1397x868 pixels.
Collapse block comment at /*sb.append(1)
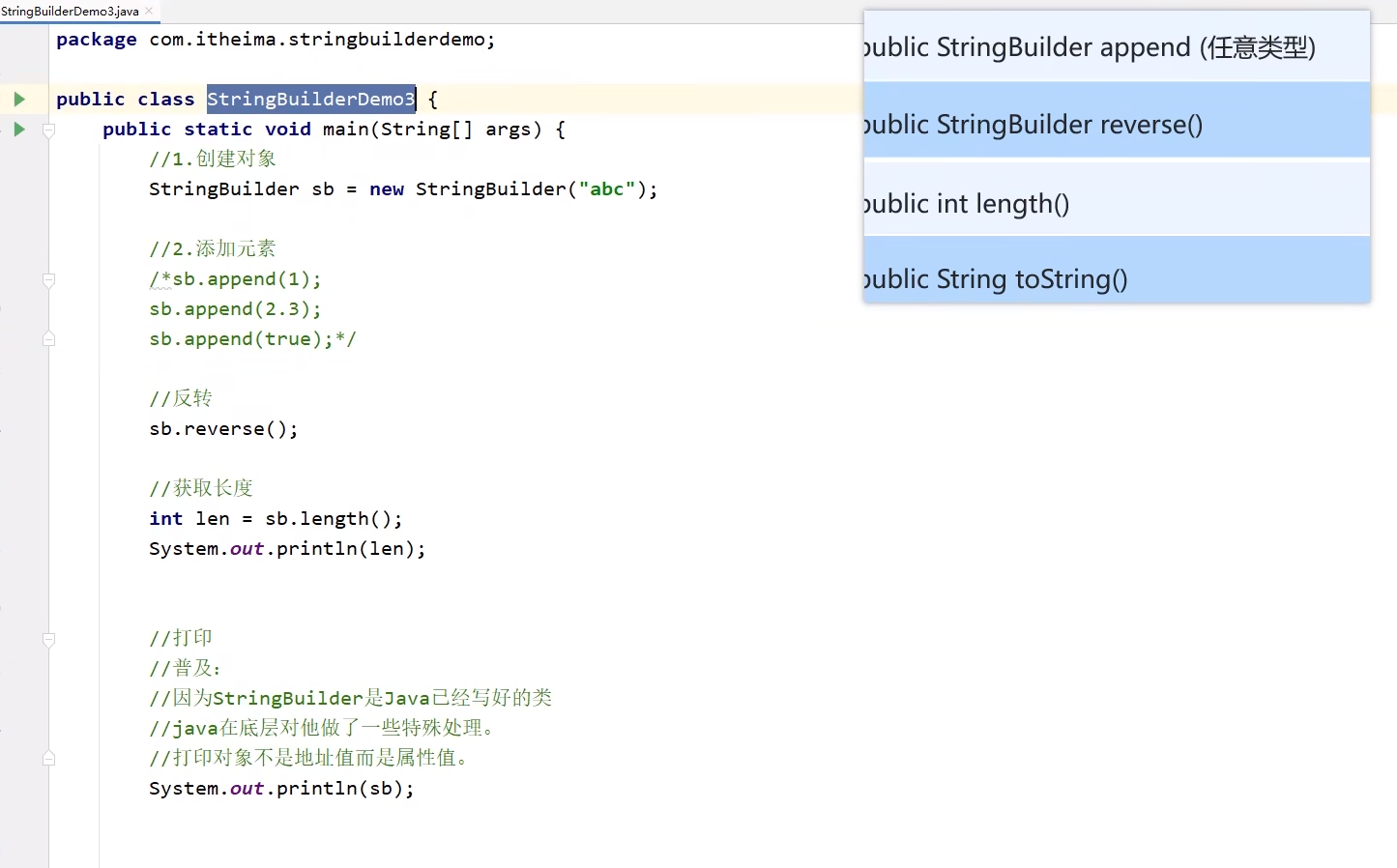click(x=48, y=279)
